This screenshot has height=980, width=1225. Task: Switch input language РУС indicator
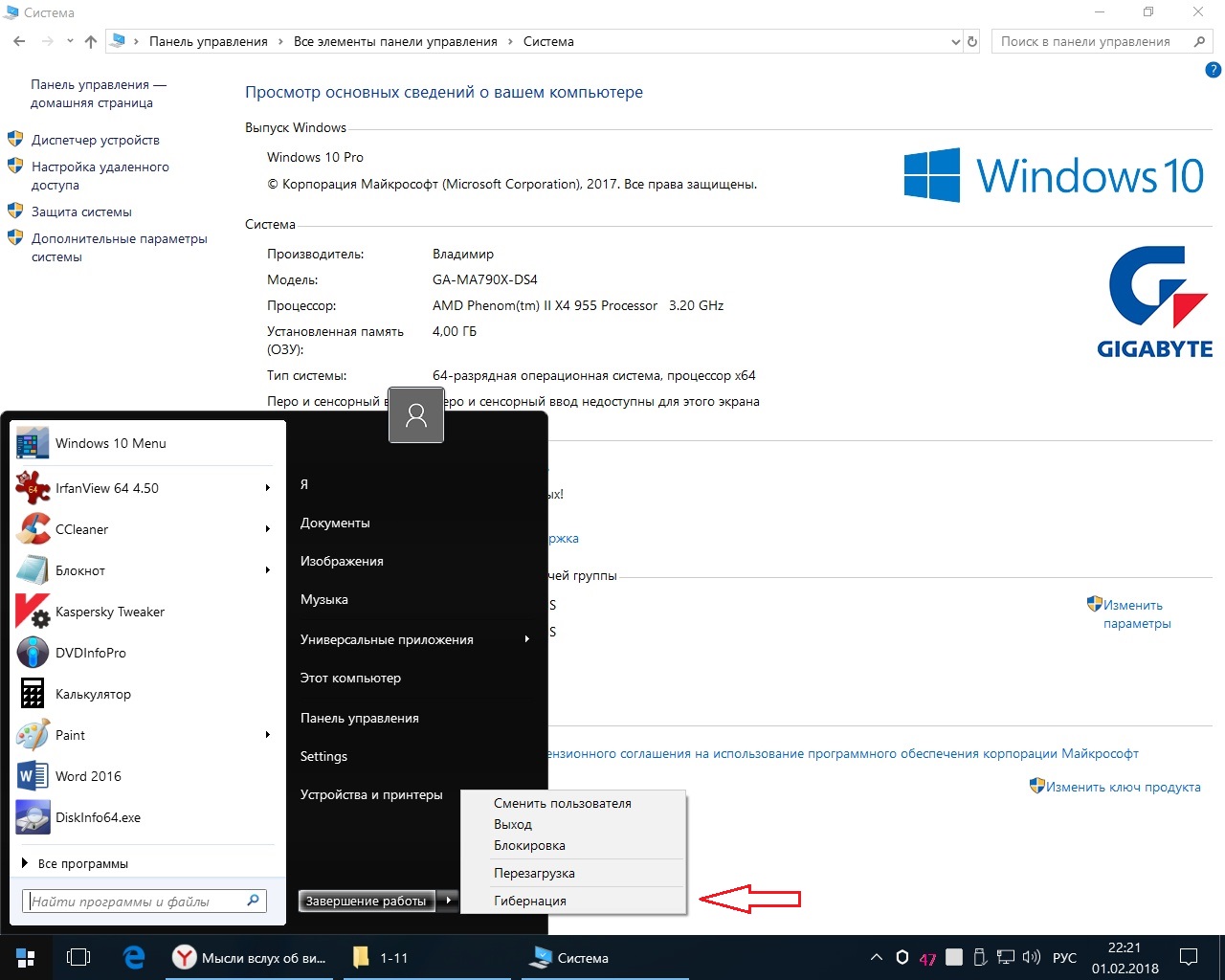click(x=1064, y=957)
